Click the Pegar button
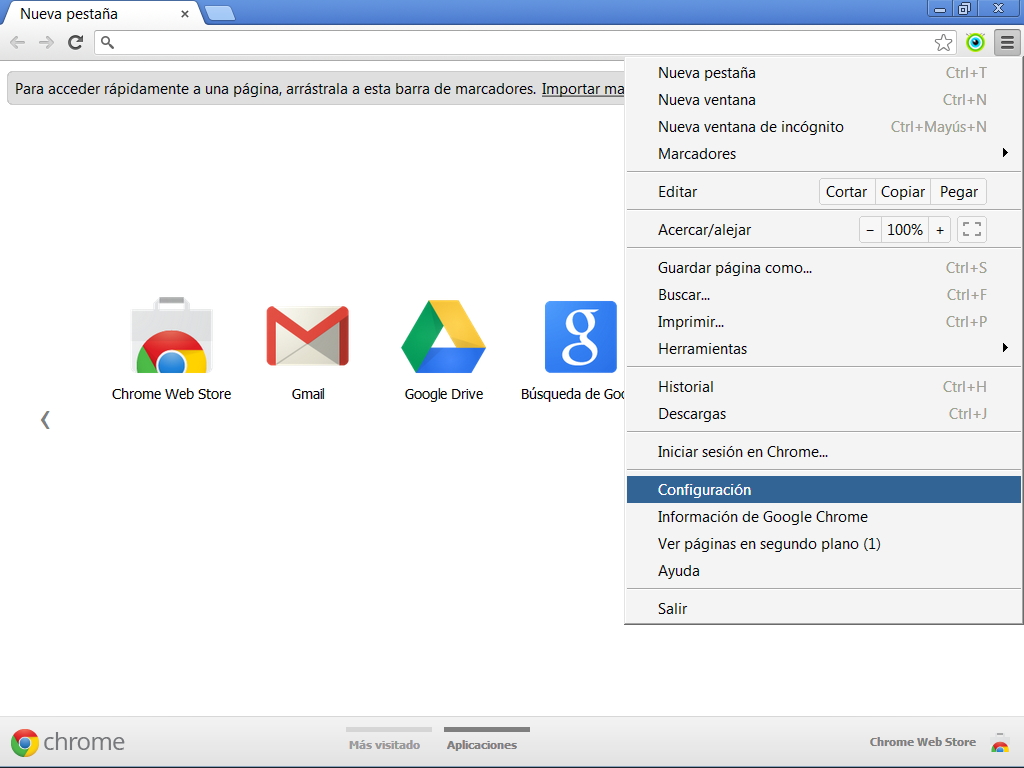 [959, 191]
